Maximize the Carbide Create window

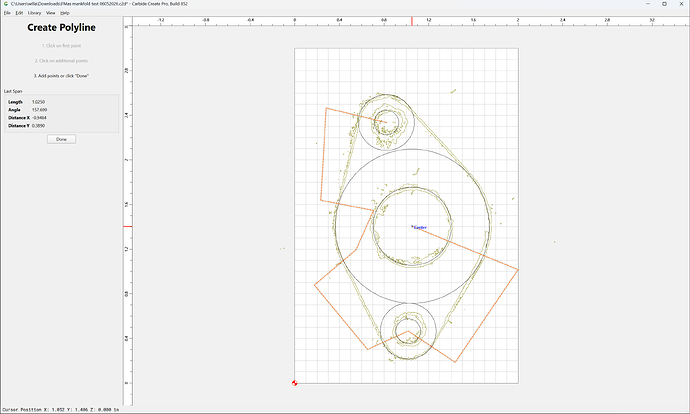[664, 4]
